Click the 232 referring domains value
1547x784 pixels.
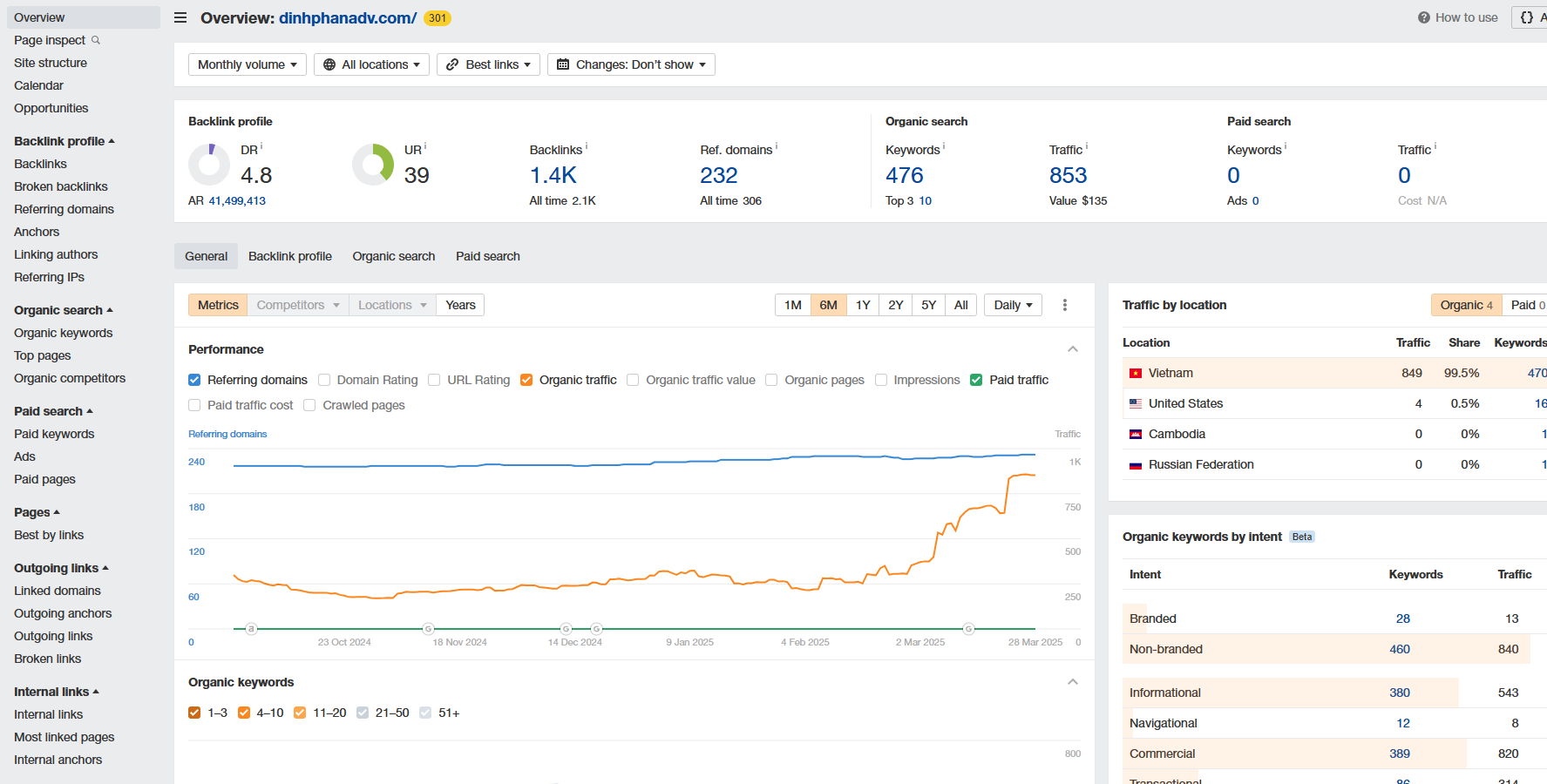point(719,175)
